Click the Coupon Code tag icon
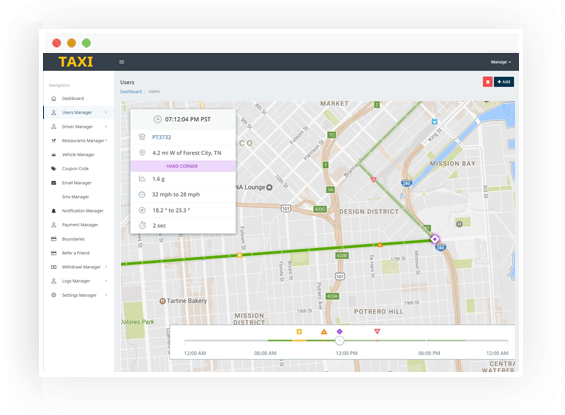 (x=54, y=169)
